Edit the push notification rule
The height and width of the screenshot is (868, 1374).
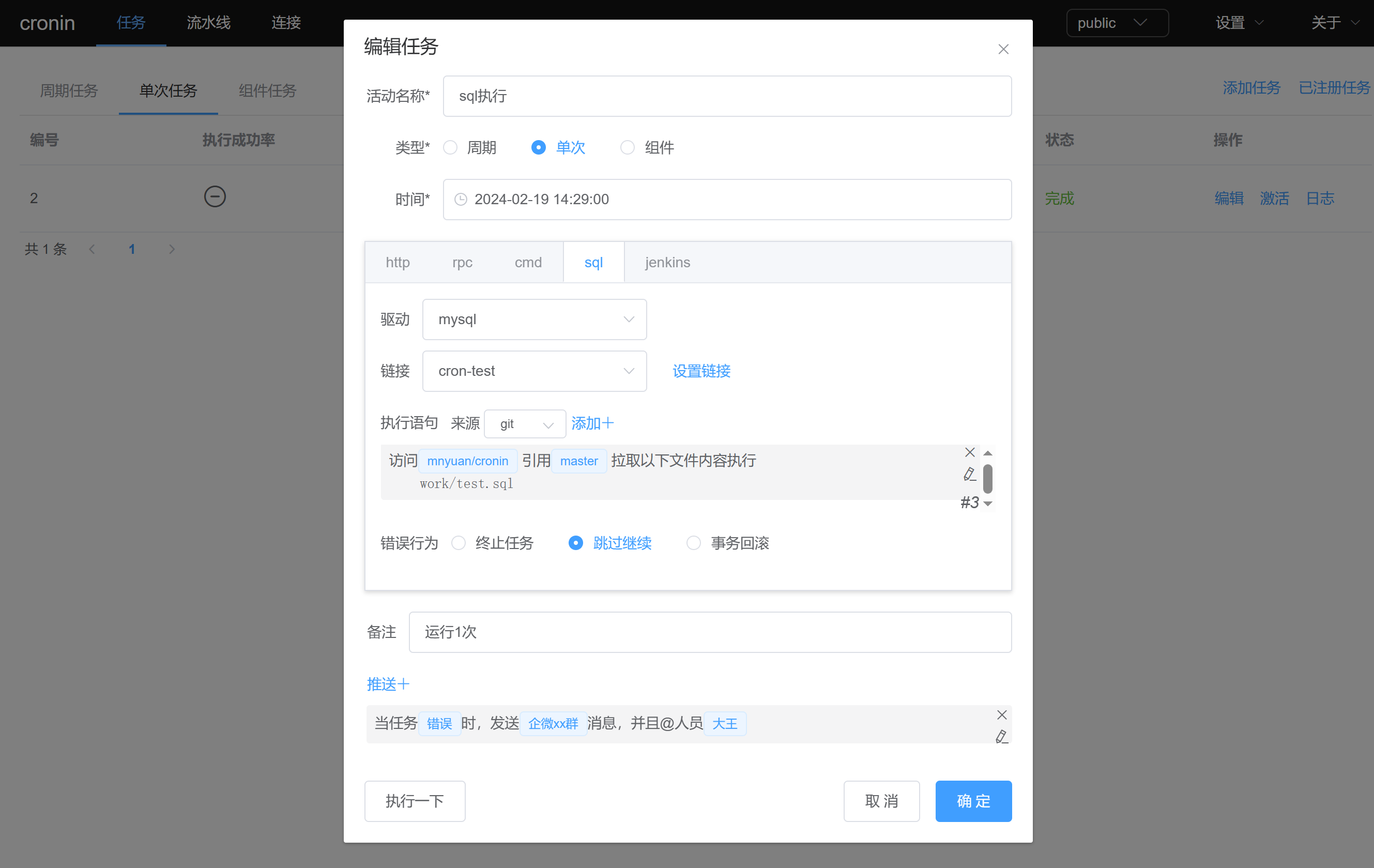tap(1001, 737)
